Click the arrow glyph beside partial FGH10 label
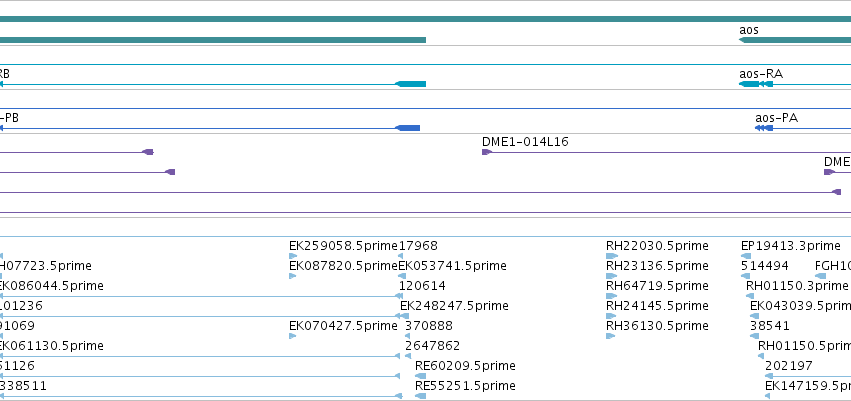Viewport: 851px width, 401px height. click(x=821, y=276)
